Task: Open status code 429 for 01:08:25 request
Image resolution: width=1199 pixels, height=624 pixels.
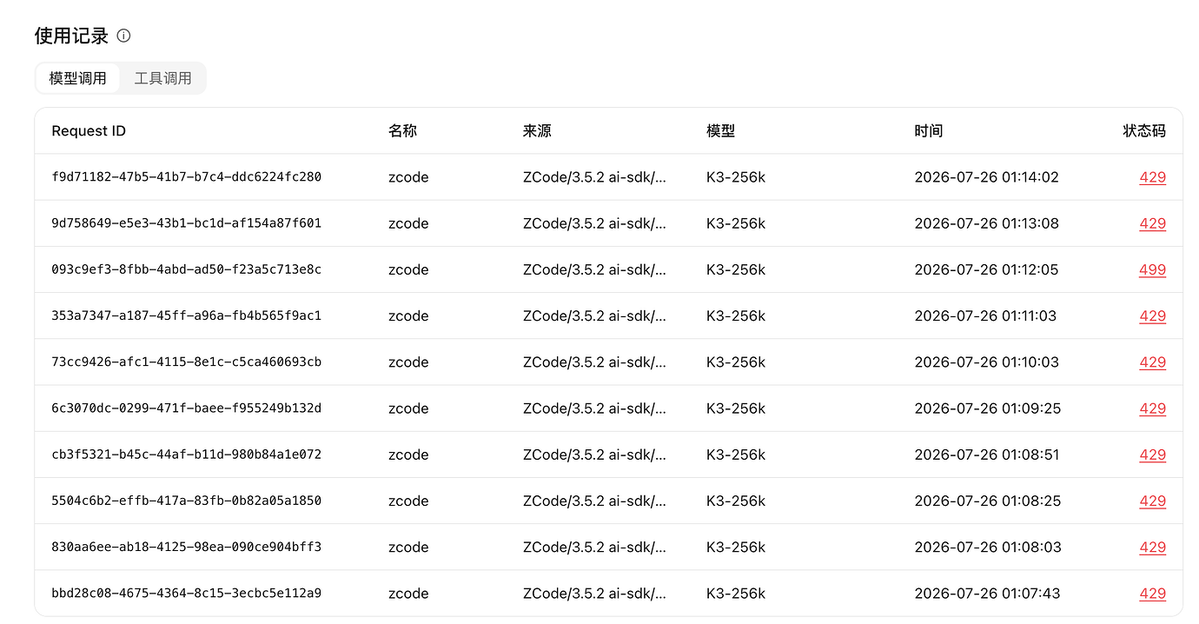Action: click(x=1152, y=501)
